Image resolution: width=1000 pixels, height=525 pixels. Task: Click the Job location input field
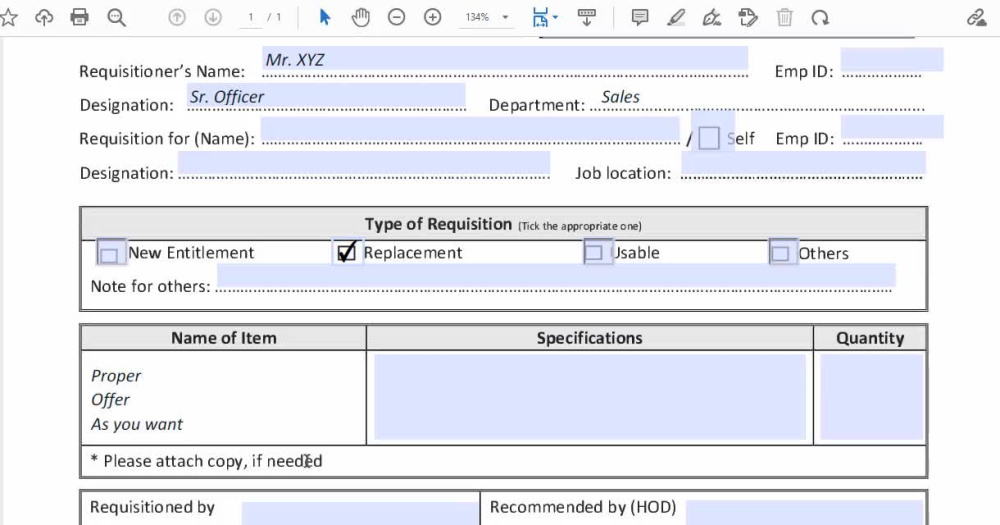click(x=803, y=164)
